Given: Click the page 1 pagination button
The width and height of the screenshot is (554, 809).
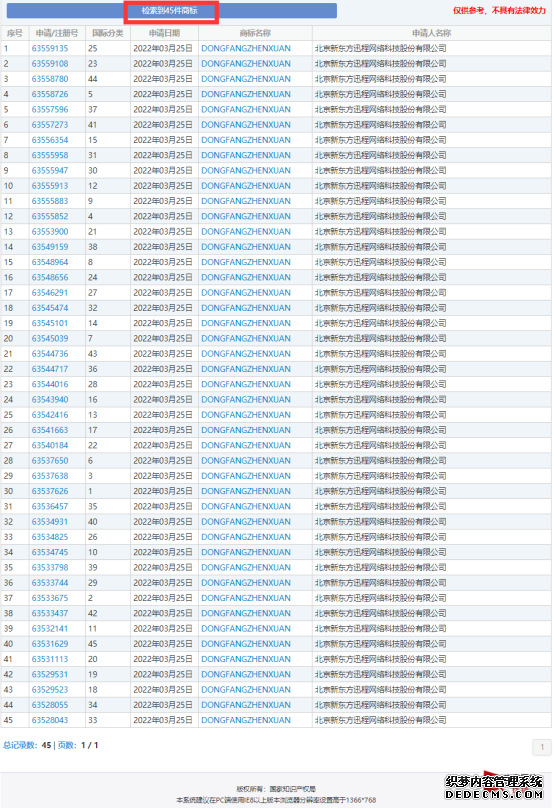Looking at the screenshot, I should [542, 747].
